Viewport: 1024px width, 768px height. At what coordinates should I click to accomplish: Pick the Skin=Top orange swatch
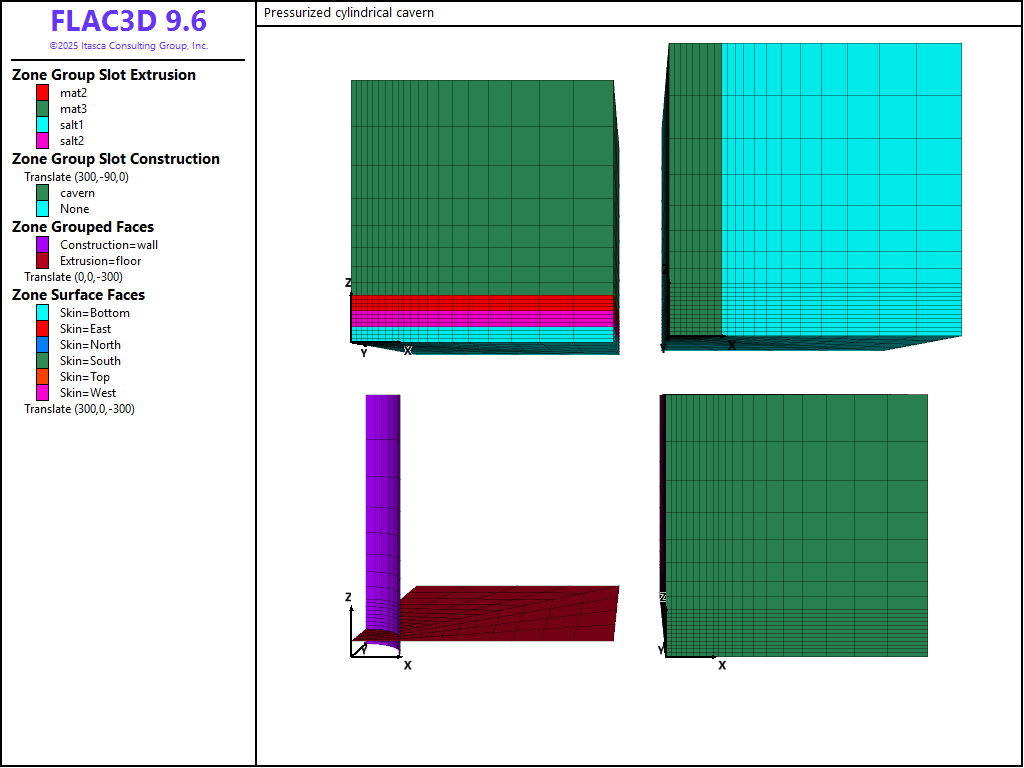[43, 377]
